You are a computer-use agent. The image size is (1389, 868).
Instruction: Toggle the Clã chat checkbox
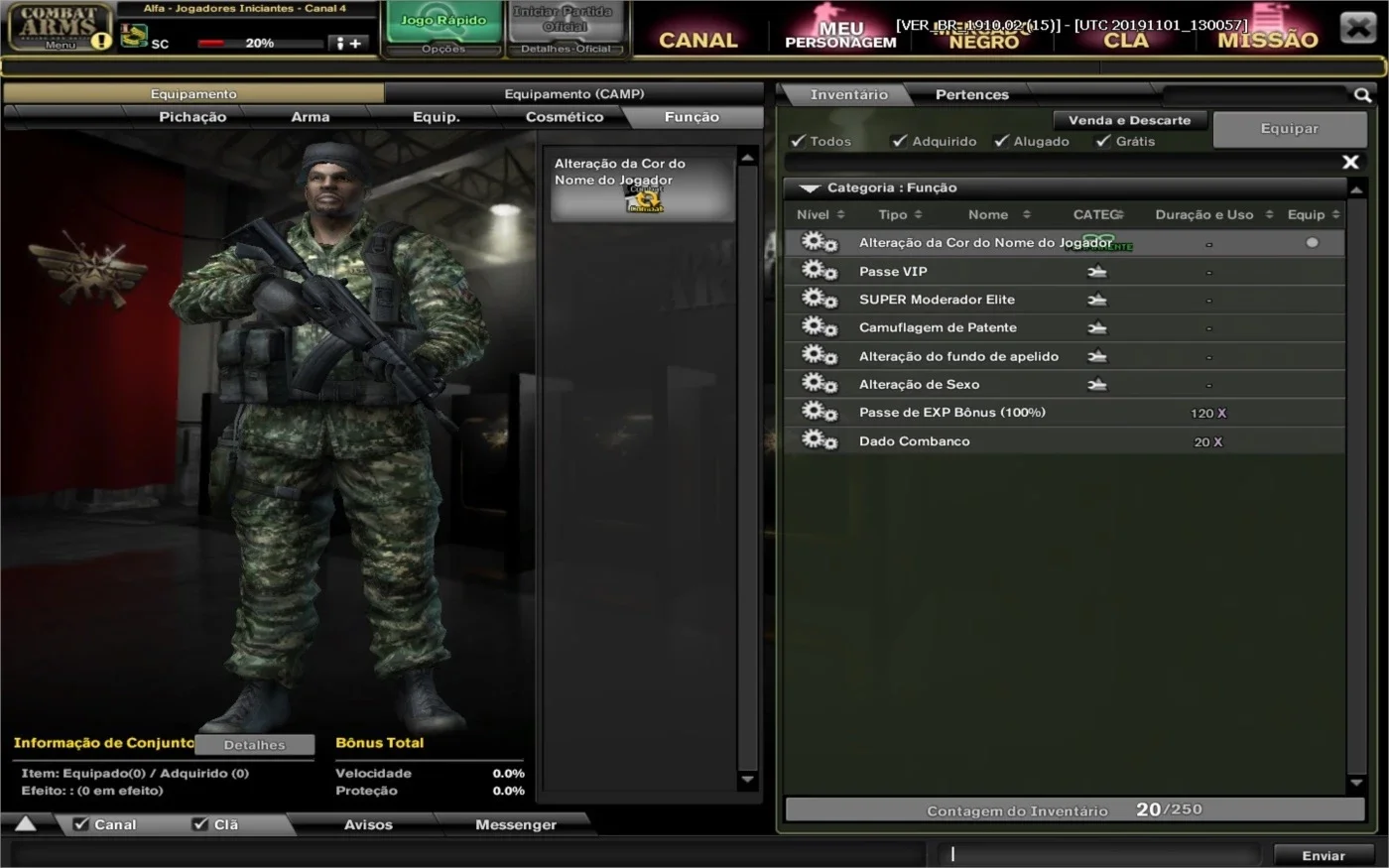[200, 823]
